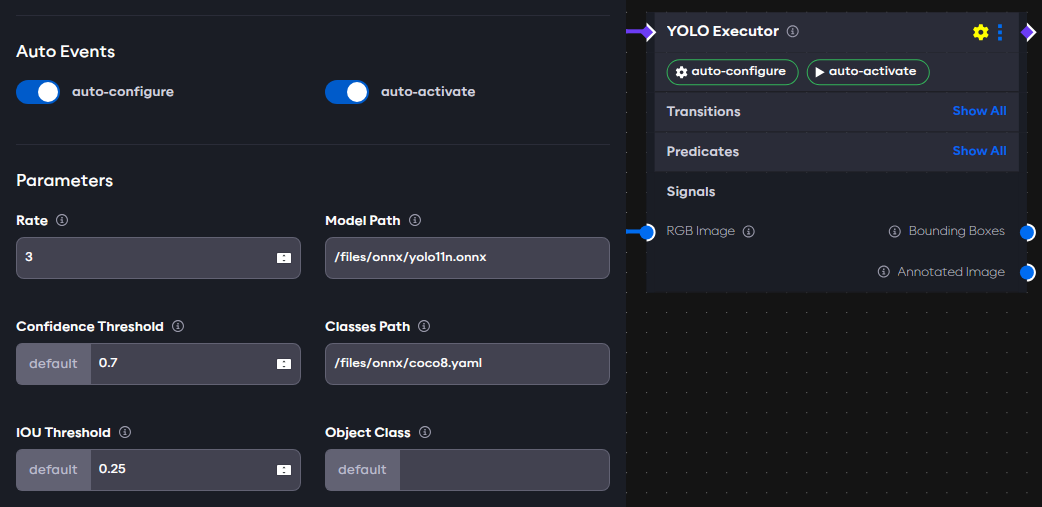Click info icon next to Object Class
The width and height of the screenshot is (1042, 507).
tap(425, 432)
